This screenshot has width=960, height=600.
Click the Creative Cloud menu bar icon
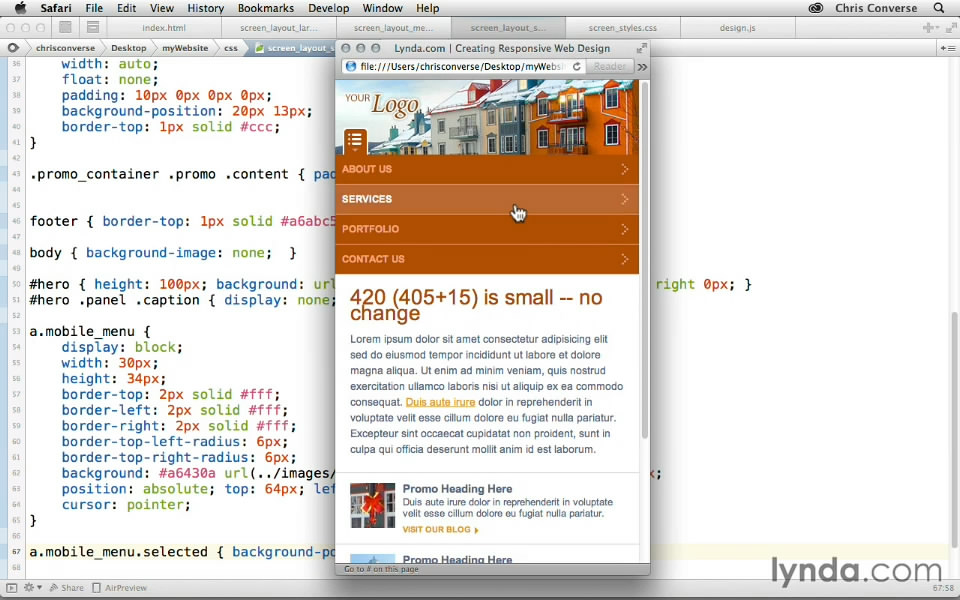pyautogui.click(x=816, y=8)
